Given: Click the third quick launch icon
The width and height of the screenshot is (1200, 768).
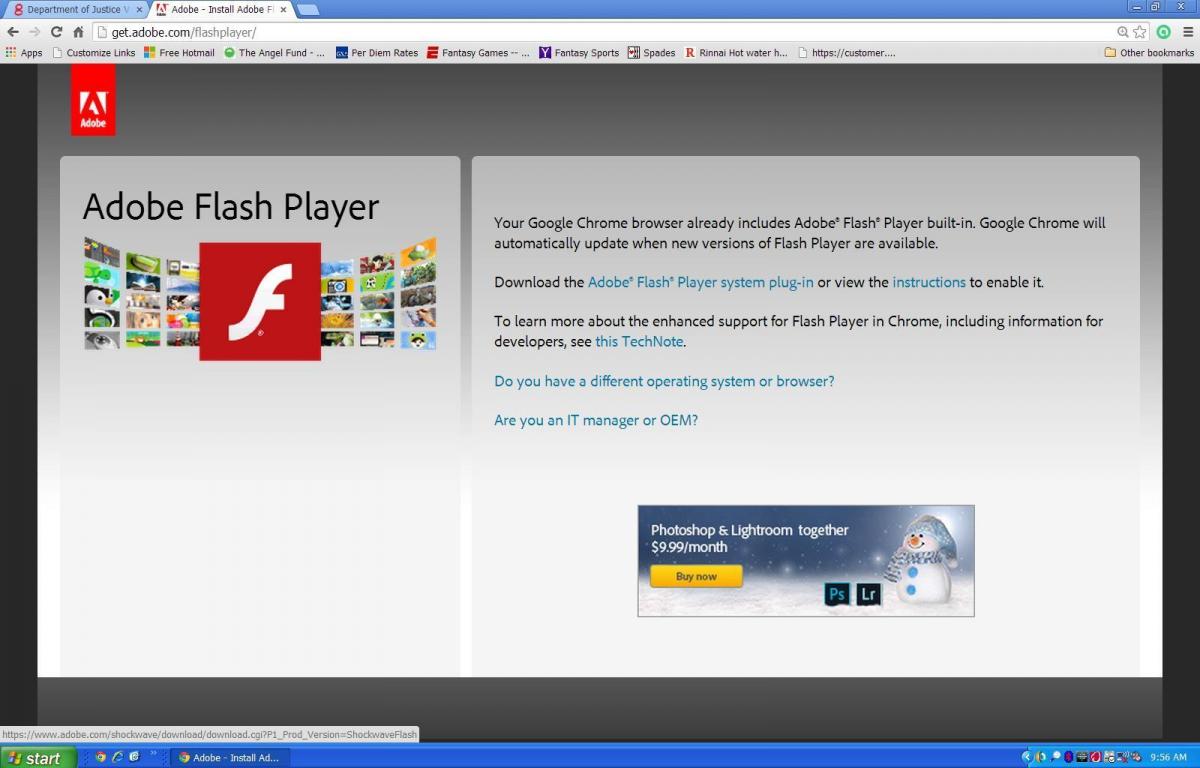Looking at the screenshot, I should (133, 757).
